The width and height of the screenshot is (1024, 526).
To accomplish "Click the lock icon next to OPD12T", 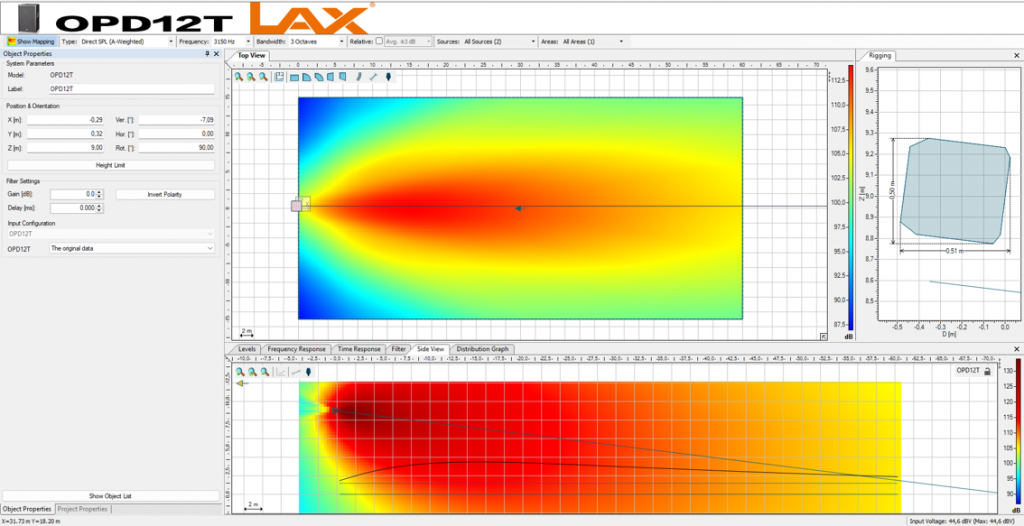I will tap(987, 370).
